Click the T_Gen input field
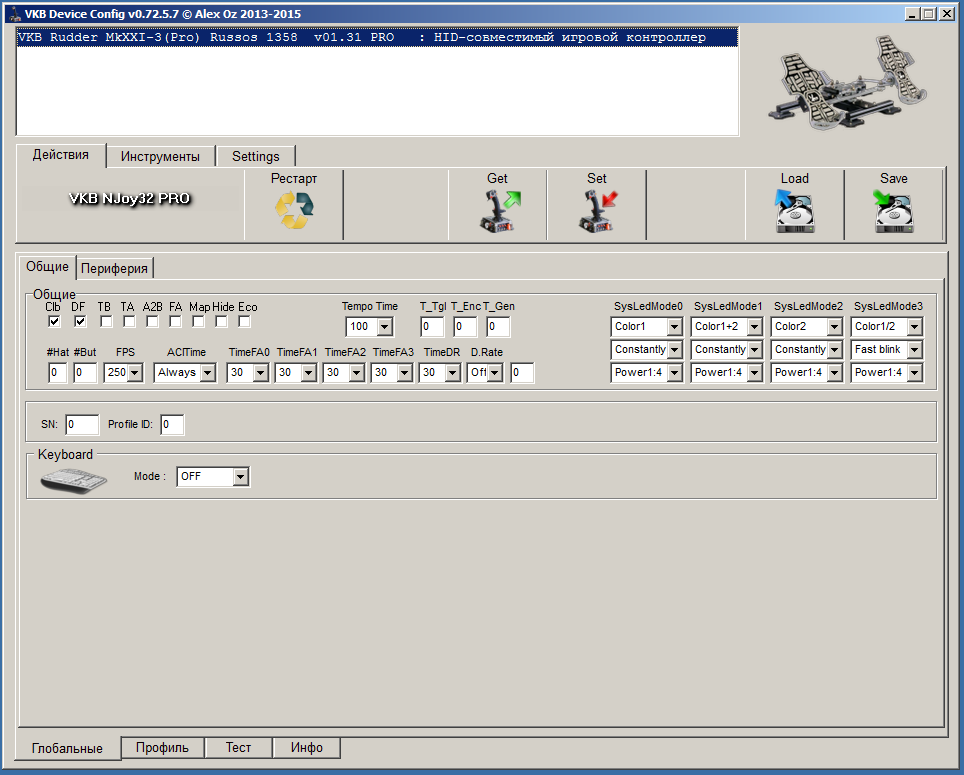 (498, 326)
